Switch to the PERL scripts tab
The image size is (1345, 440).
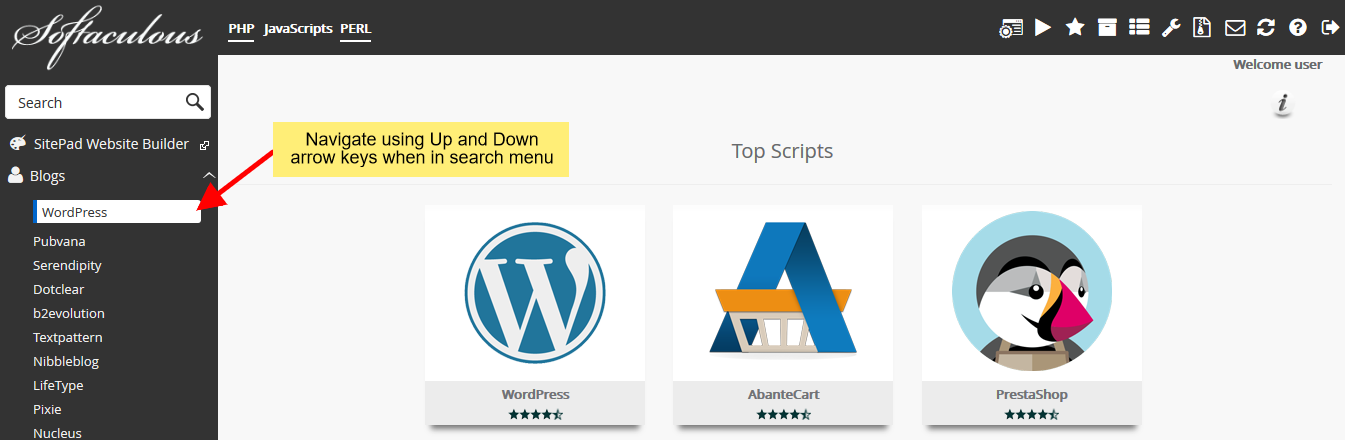click(355, 29)
